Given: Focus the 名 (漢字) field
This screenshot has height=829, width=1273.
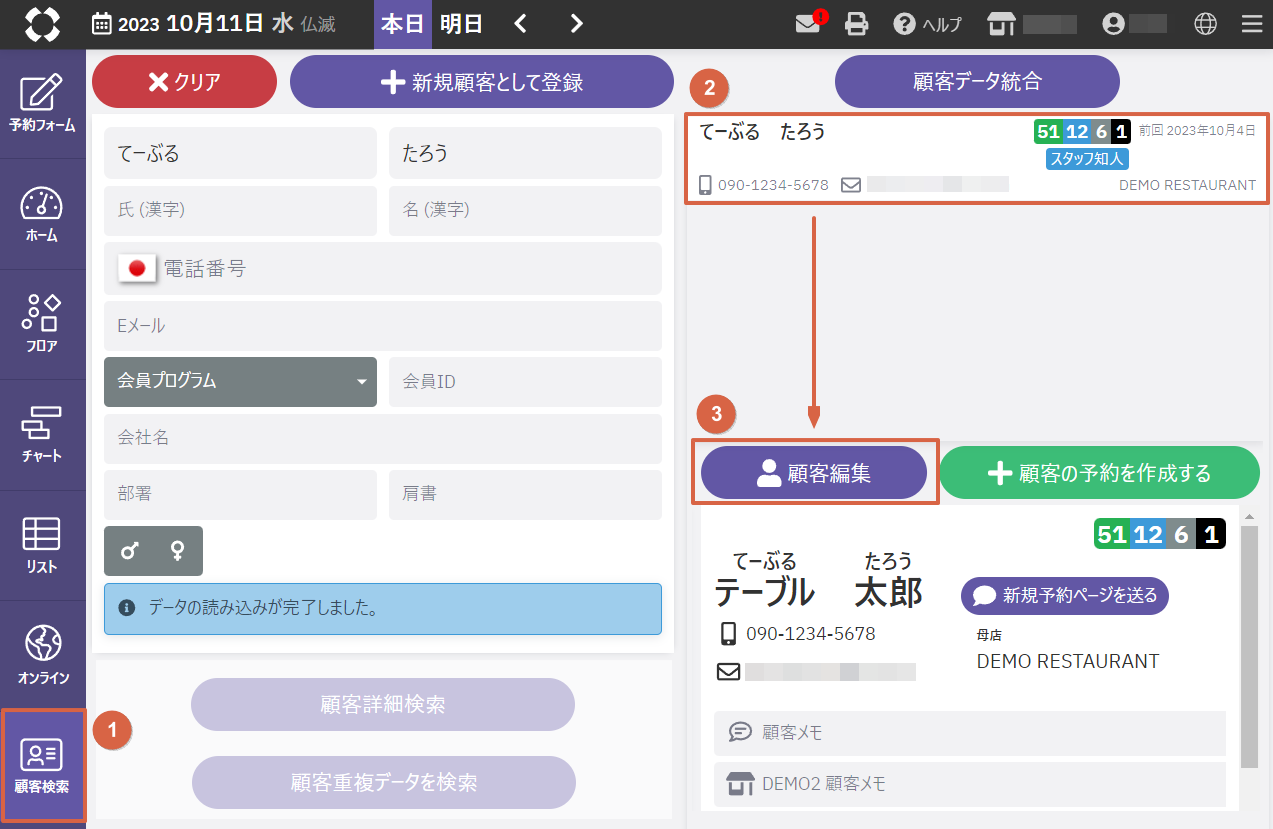Looking at the screenshot, I should (525, 210).
